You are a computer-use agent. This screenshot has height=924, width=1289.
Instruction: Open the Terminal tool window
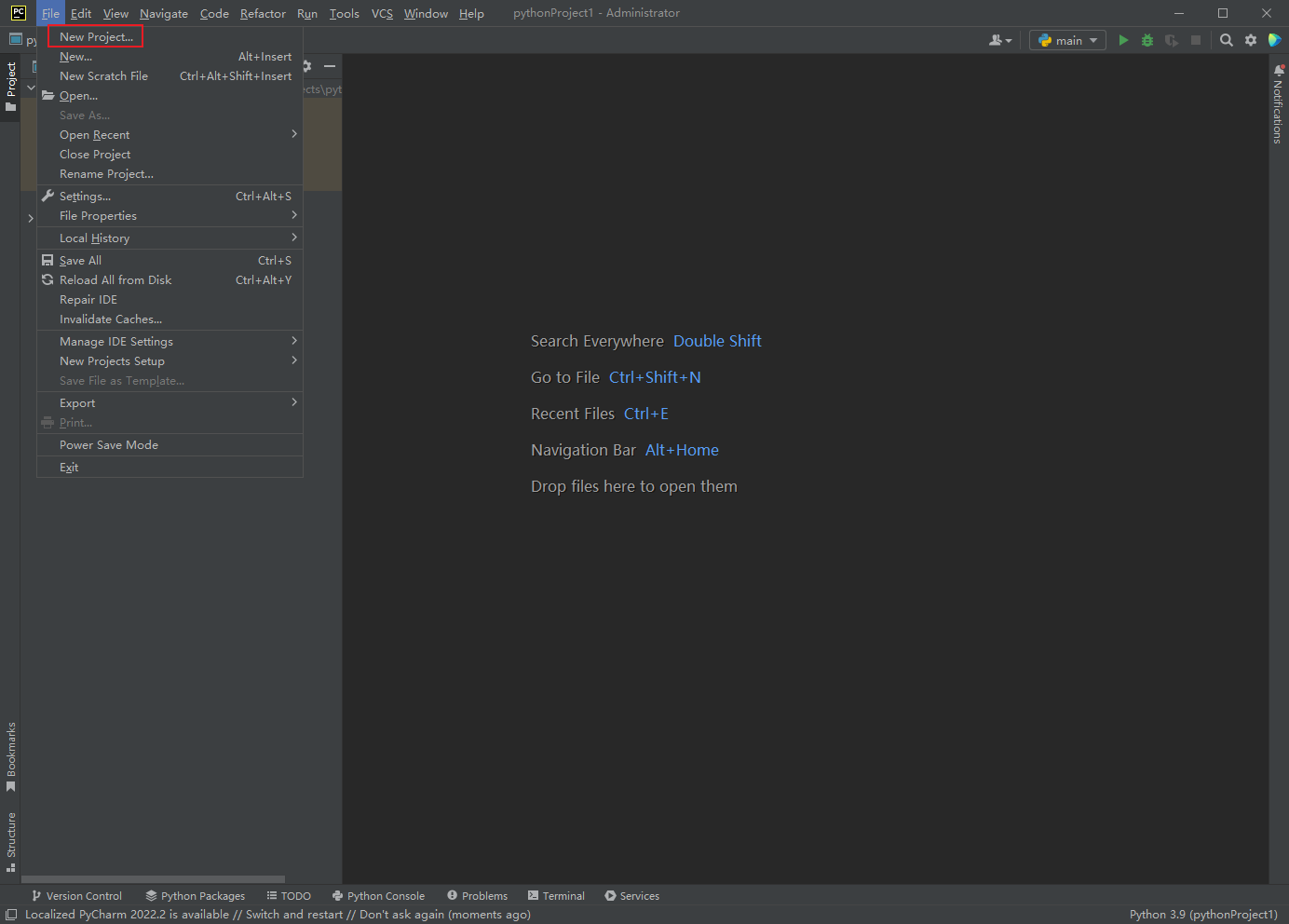(556, 895)
